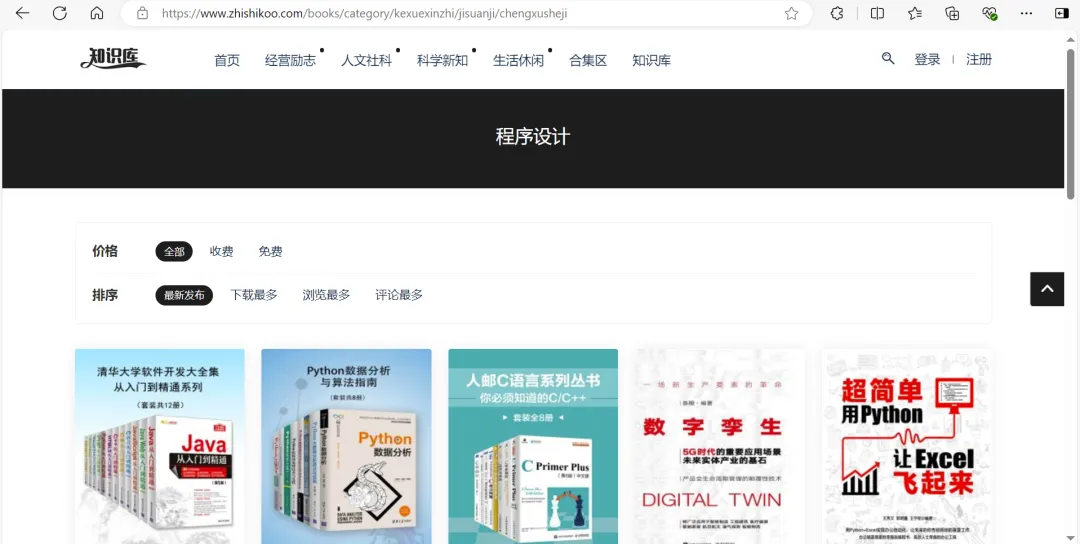The width and height of the screenshot is (1080, 544).
Task: Go back with the browser back arrow
Action: click(22, 13)
